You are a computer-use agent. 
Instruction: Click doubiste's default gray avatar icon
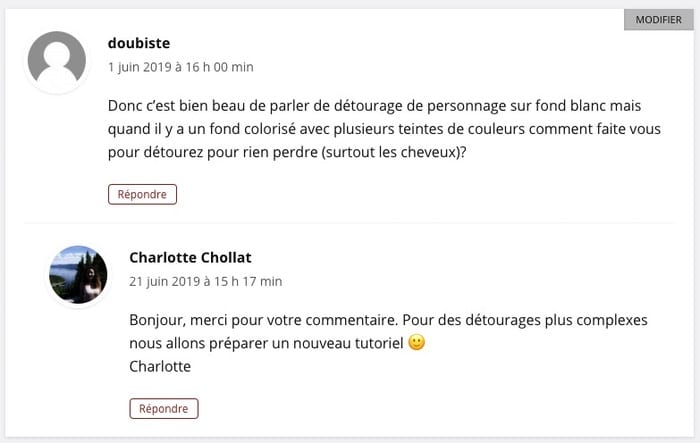pos(57,62)
